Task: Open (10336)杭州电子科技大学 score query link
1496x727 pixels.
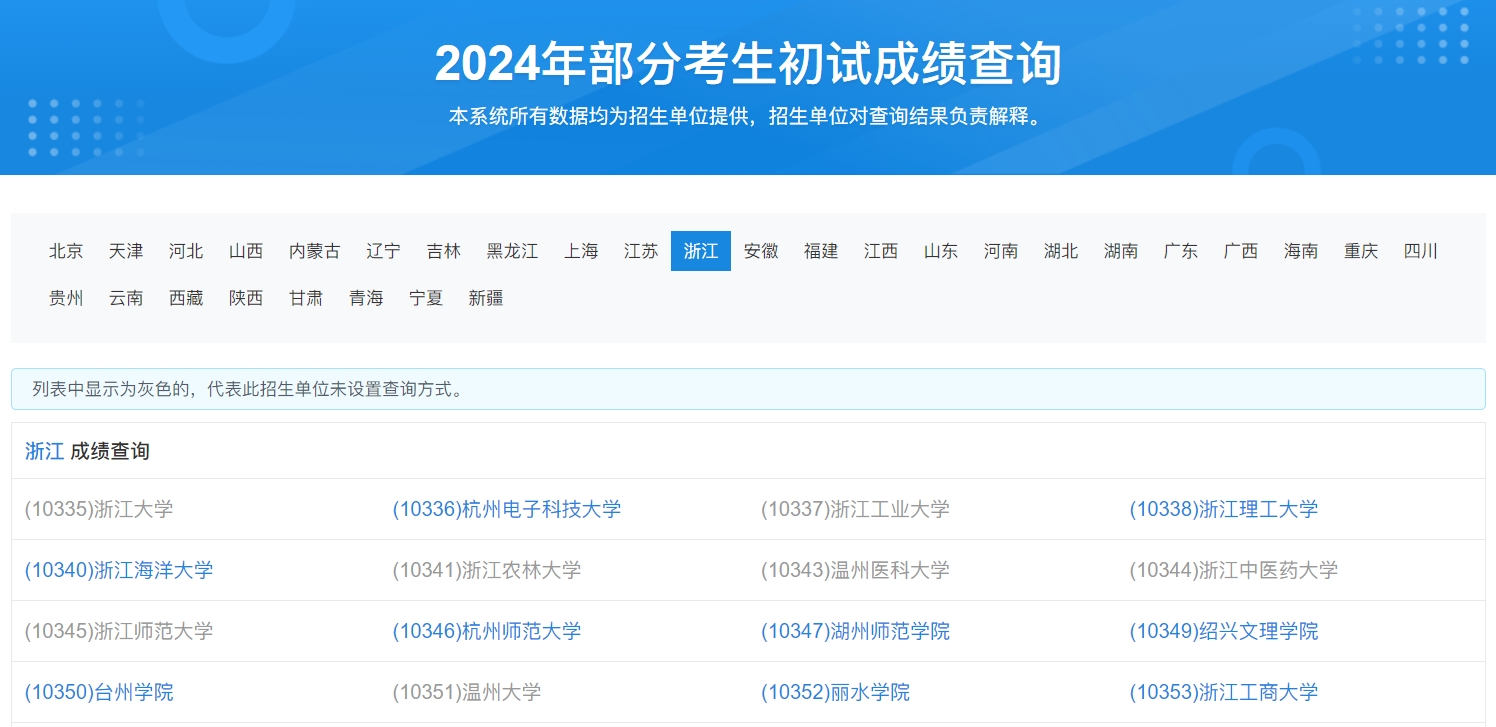Action: (x=507, y=509)
